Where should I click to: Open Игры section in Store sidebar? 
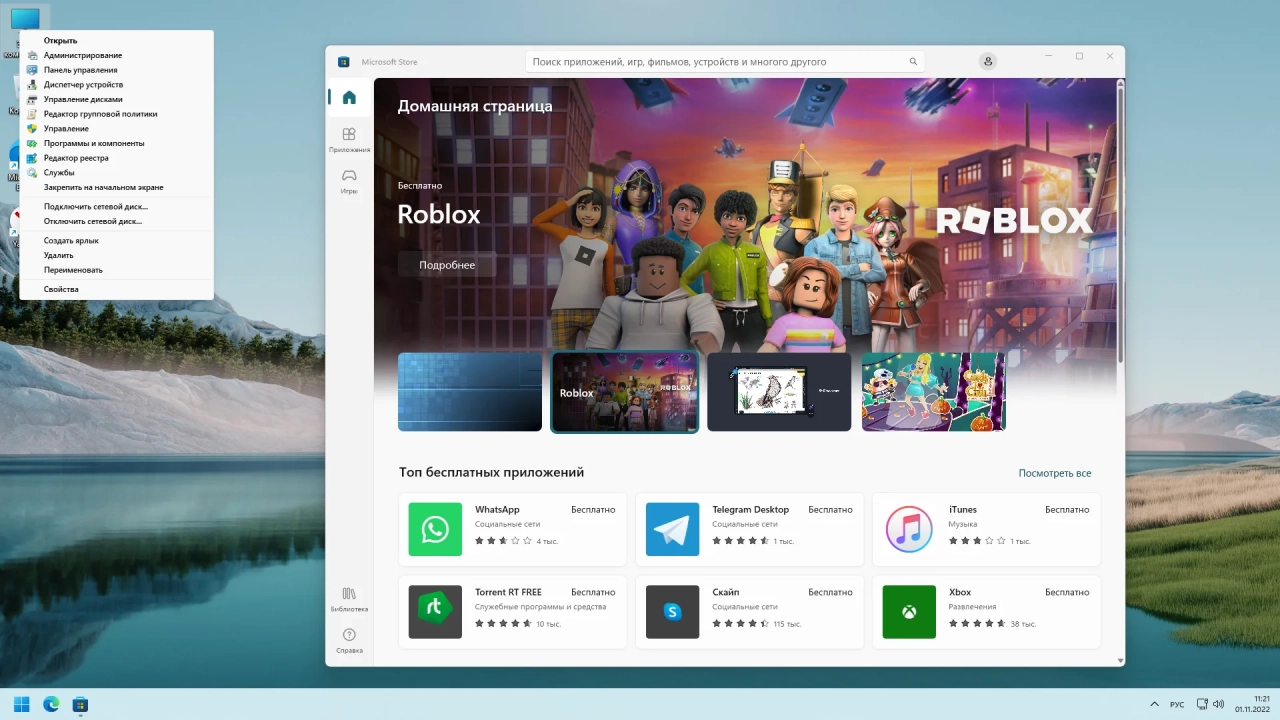click(349, 181)
